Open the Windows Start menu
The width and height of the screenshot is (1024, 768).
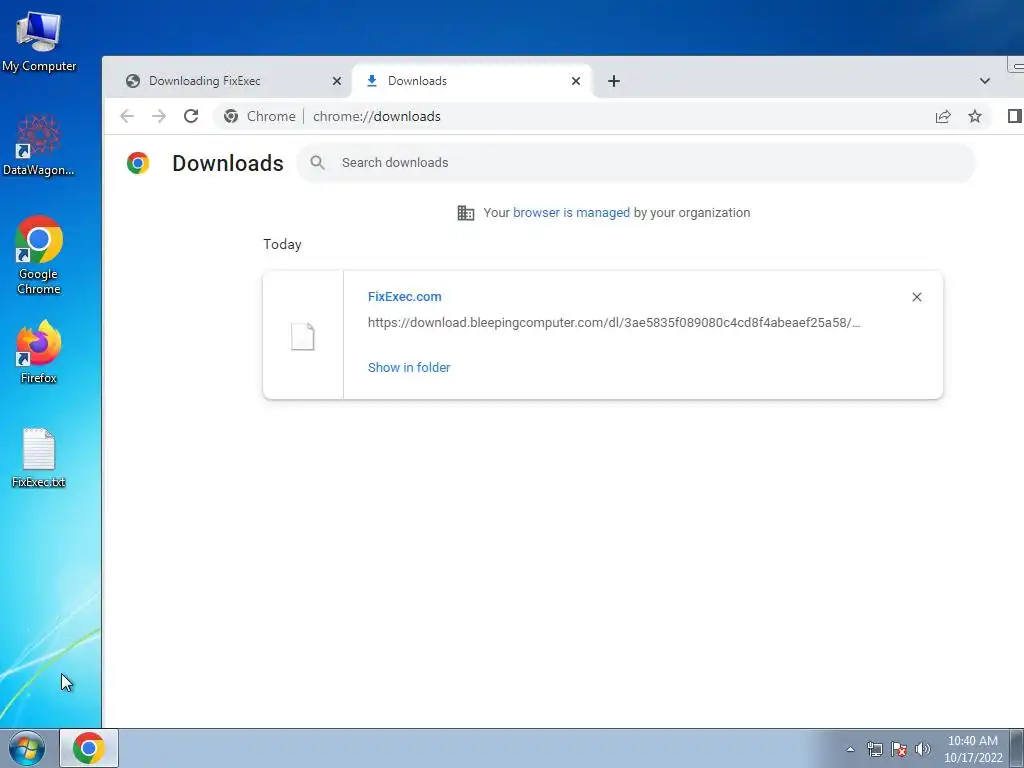(27, 748)
